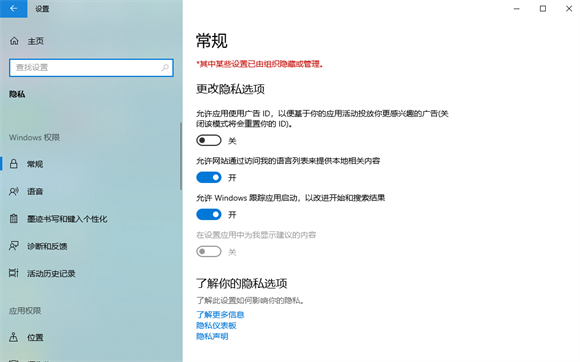This screenshot has height=362, width=580.
Task: Click the 常规 page heading
Action: coord(212,41)
